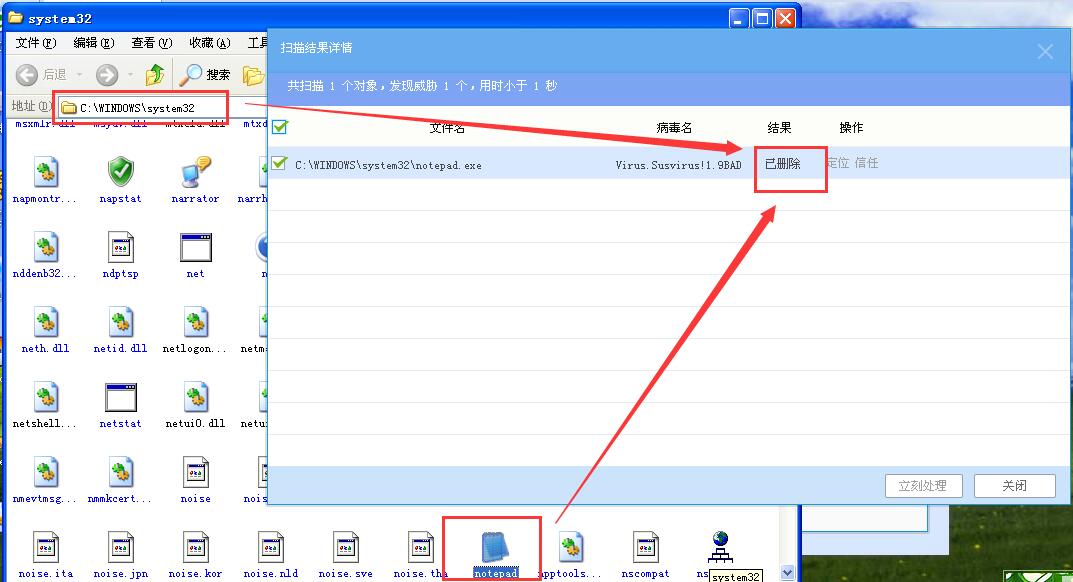The height and width of the screenshot is (582, 1073).
Task: Select the nmmkcert file icon
Action: 120,472
